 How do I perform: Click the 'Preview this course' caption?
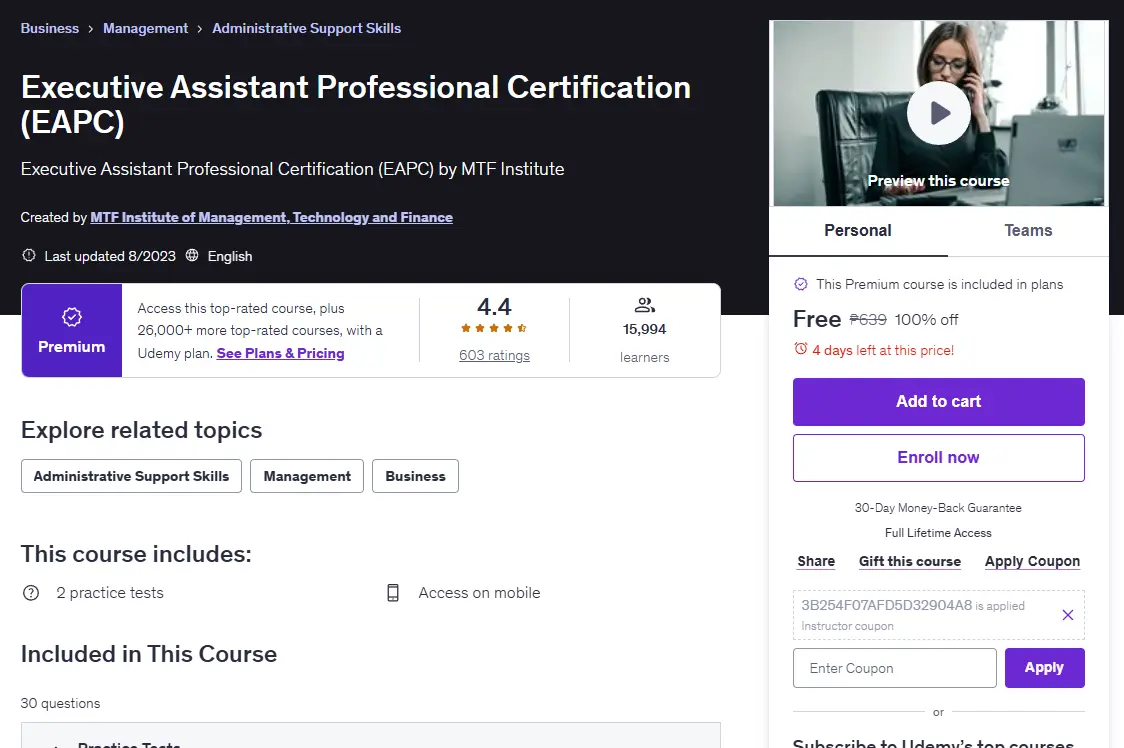click(938, 181)
